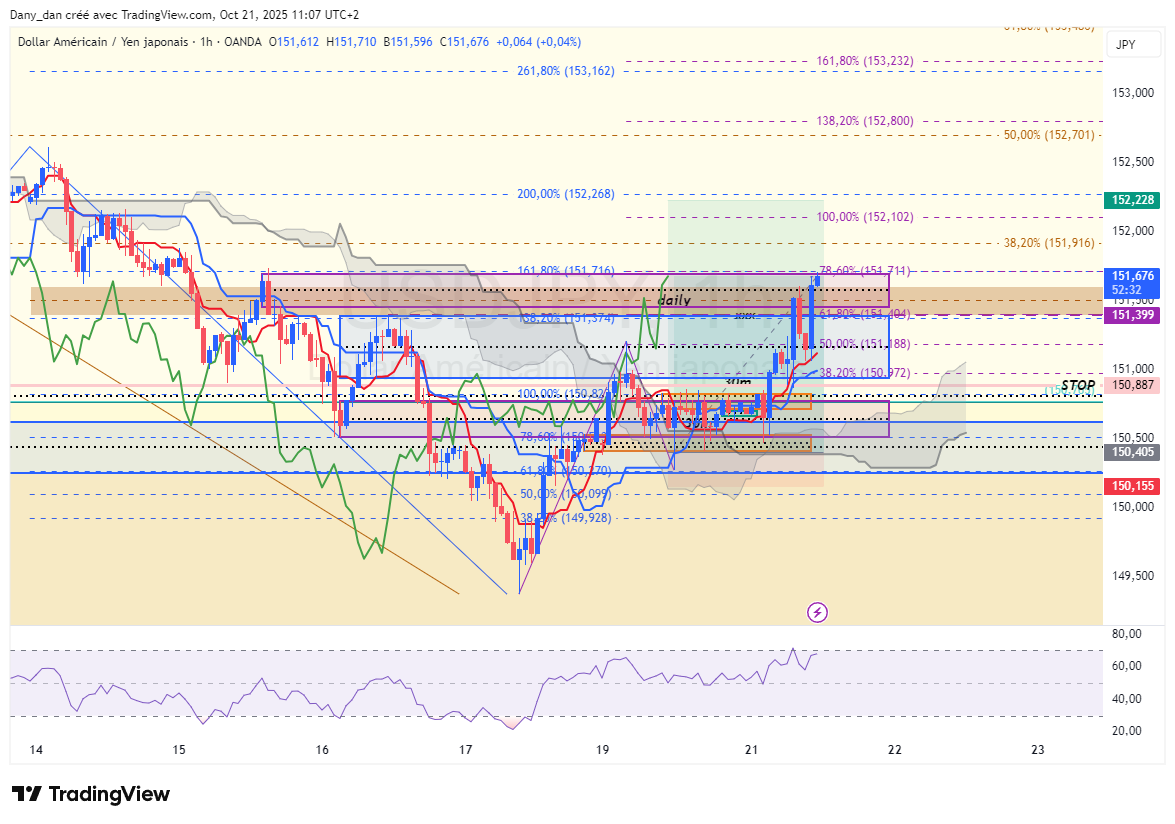Click the 149,500 level on the price scale
This screenshot has width=1175, height=824.
coord(1133,576)
